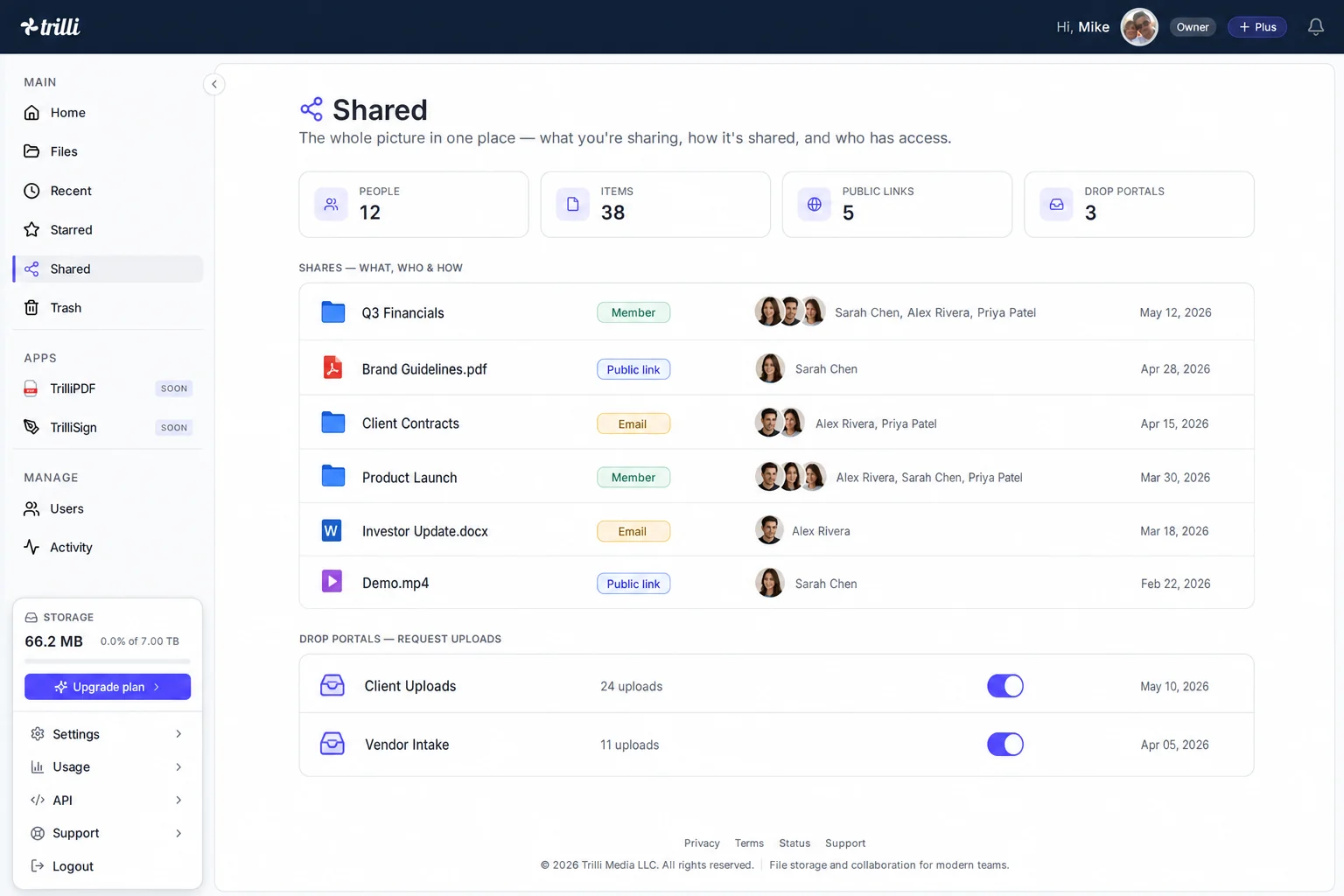Click the TrilliPDF app icon
The width and height of the screenshot is (1344, 896).
pyautogui.click(x=31, y=388)
